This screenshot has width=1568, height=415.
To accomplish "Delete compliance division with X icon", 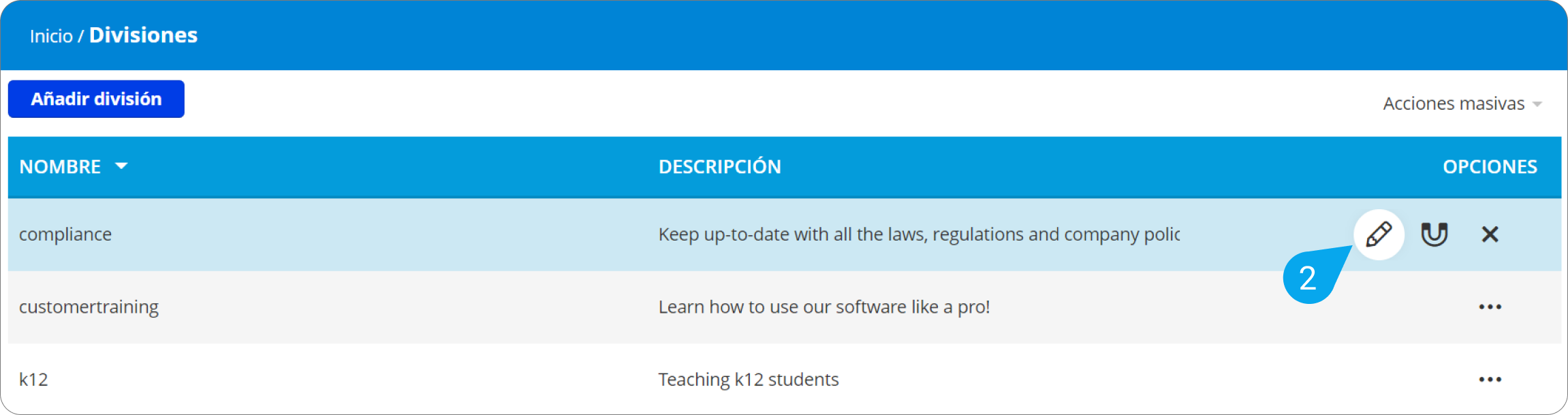I will (1490, 234).
